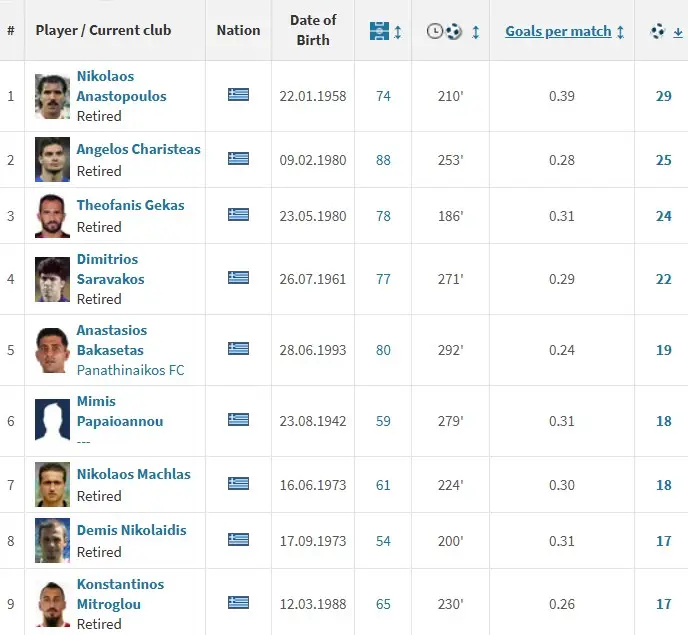The height and width of the screenshot is (635, 688).
Task: View Anastopoulos 29 goals details
Action: click(663, 96)
